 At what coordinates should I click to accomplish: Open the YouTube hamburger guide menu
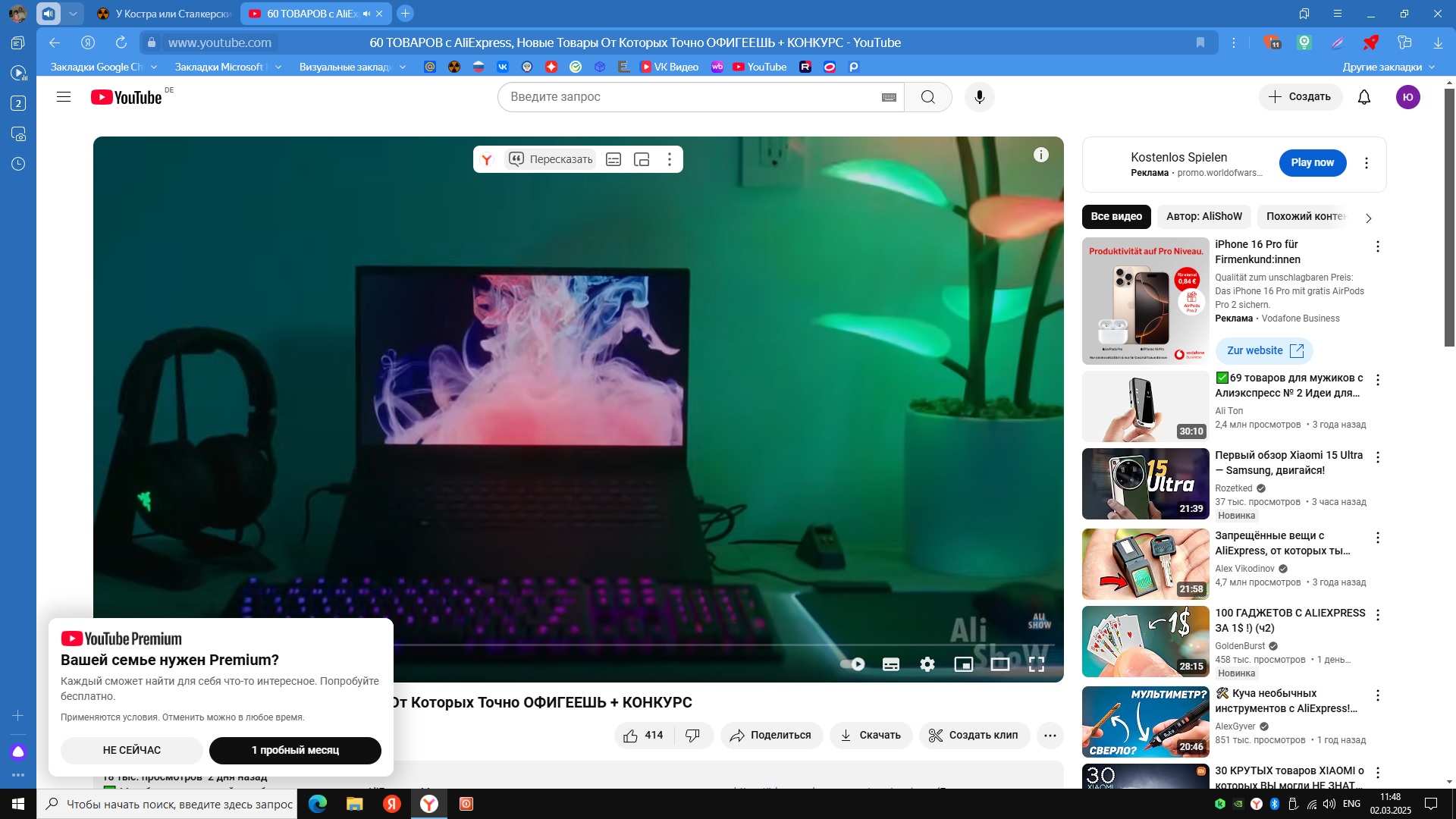click(64, 97)
